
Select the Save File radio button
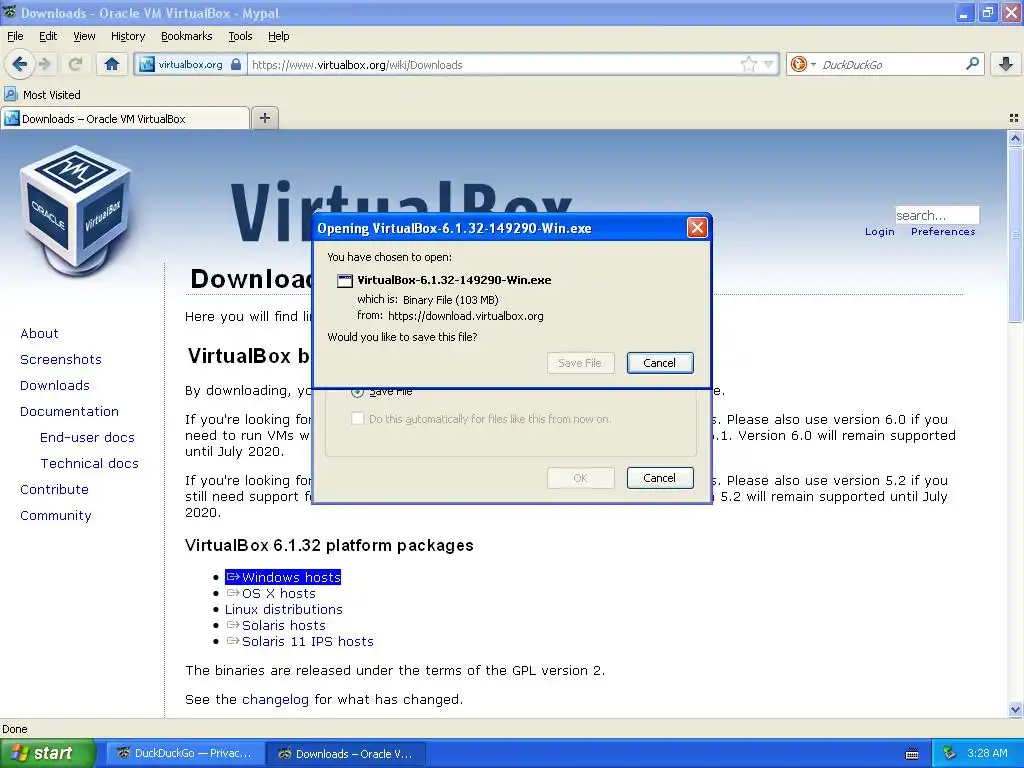point(357,391)
